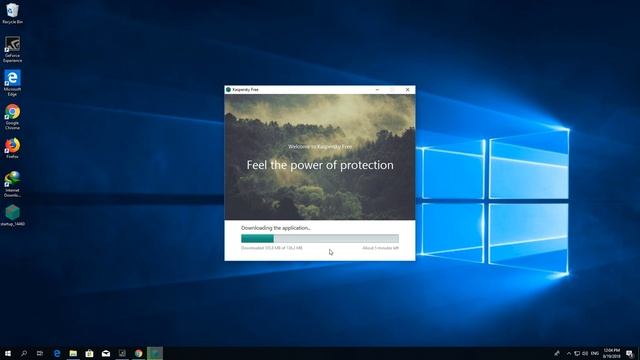Click the Kaspersky Free window title text
This screenshot has height=360, width=640.
[246, 89]
